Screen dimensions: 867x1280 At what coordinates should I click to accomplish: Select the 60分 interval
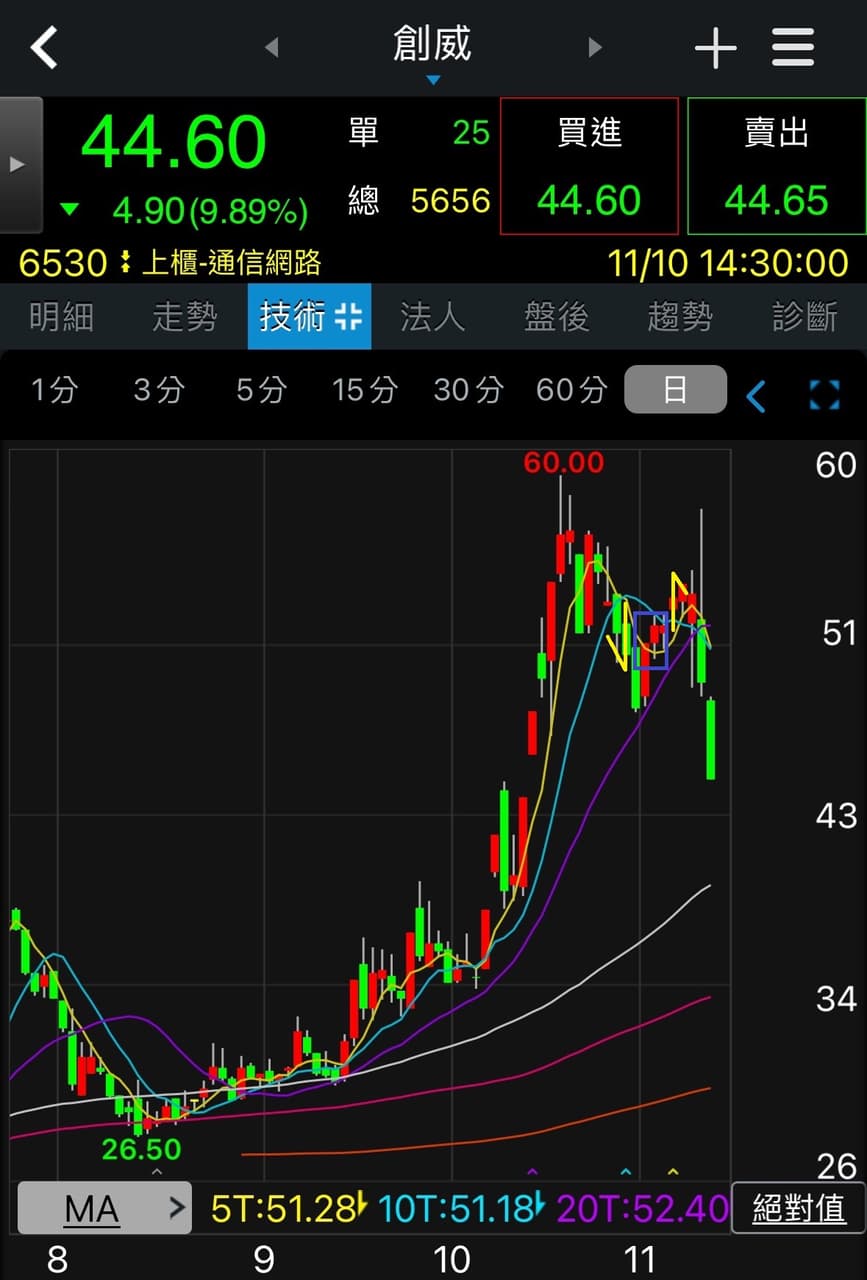tap(571, 390)
